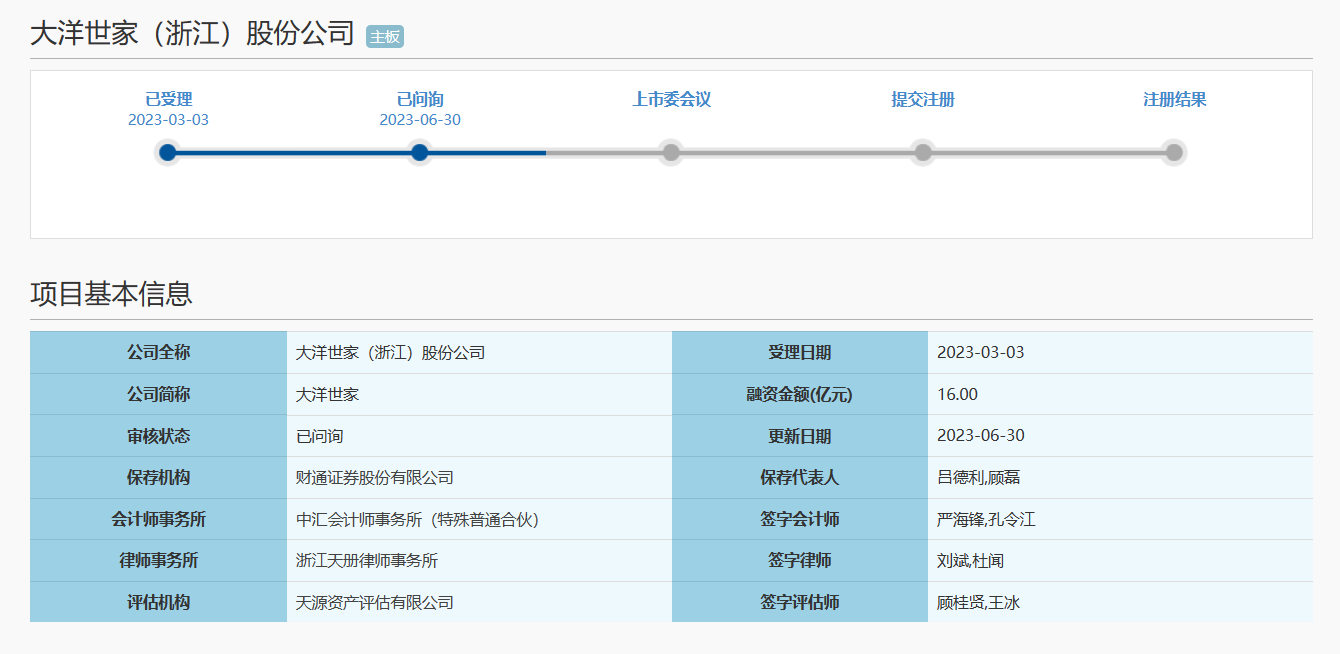Click the 大洋世家 short name value

tap(327, 395)
